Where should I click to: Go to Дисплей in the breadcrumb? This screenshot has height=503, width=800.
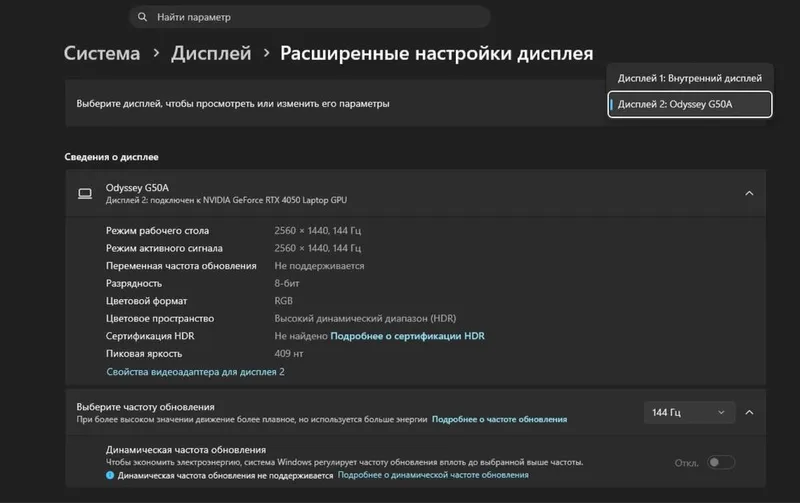pos(211,53)
